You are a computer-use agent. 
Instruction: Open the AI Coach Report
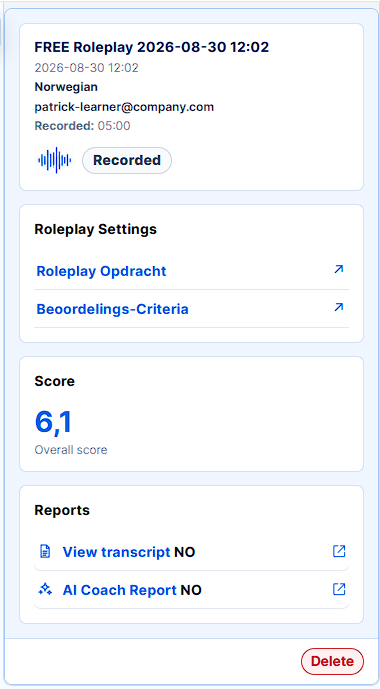point(119,590)
